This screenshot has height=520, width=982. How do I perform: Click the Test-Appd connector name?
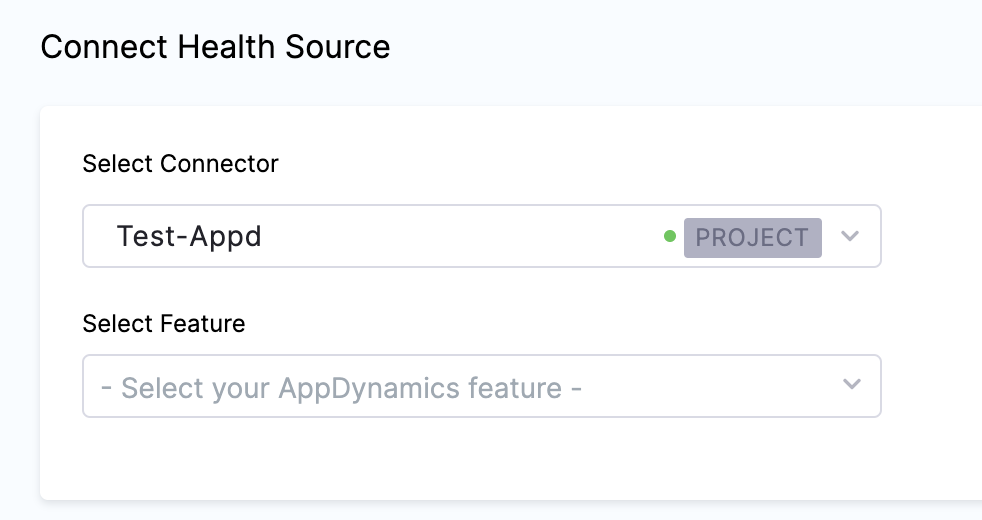pos(189,237)
